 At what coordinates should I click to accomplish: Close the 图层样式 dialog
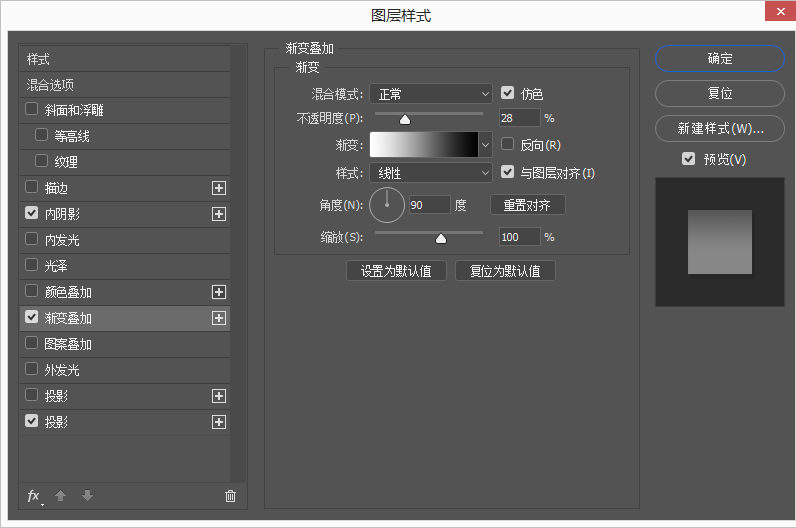tap(781, 11)
